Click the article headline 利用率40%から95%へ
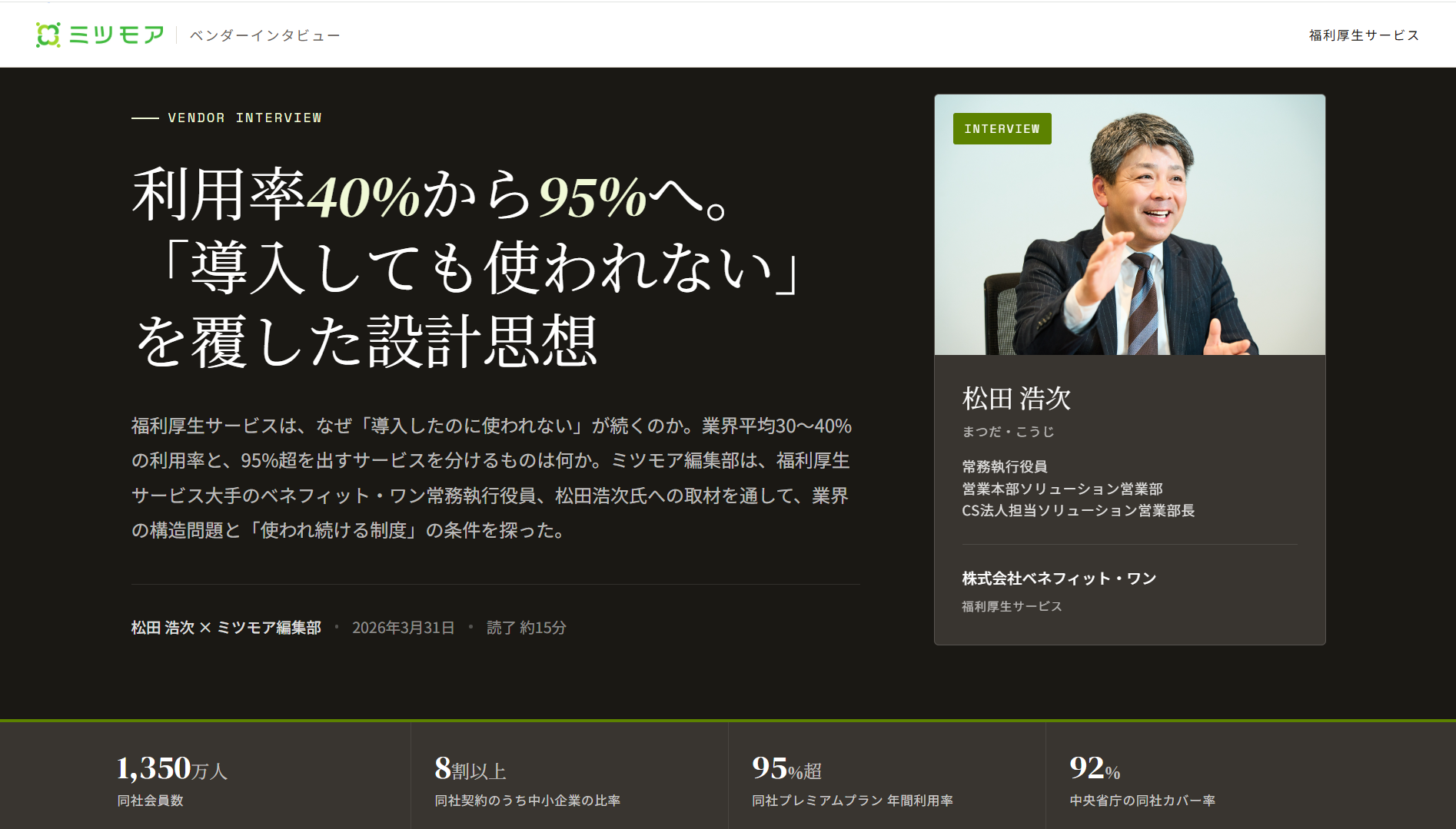Screen dimensions: 1456x829 (467, 268)
